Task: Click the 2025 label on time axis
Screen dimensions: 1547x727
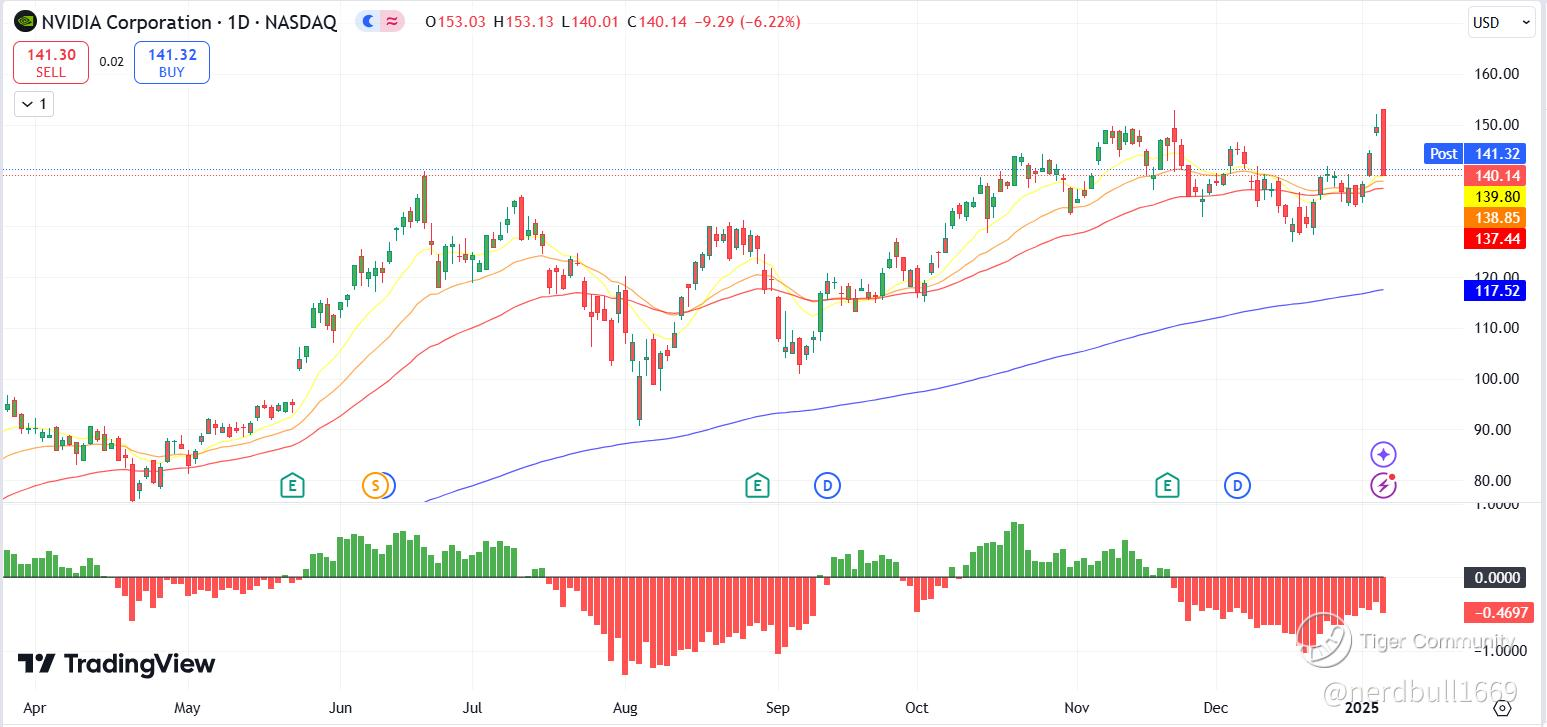Action: [x=1362, y=708]
